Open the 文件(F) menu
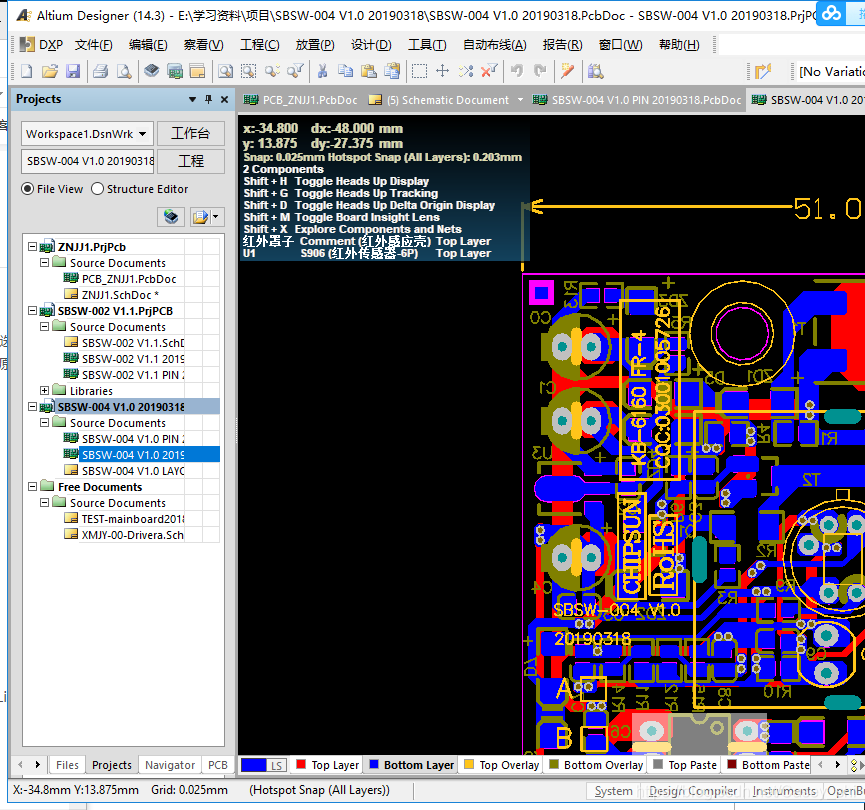This screenshot has width=865, height=810. click(94, 45)
